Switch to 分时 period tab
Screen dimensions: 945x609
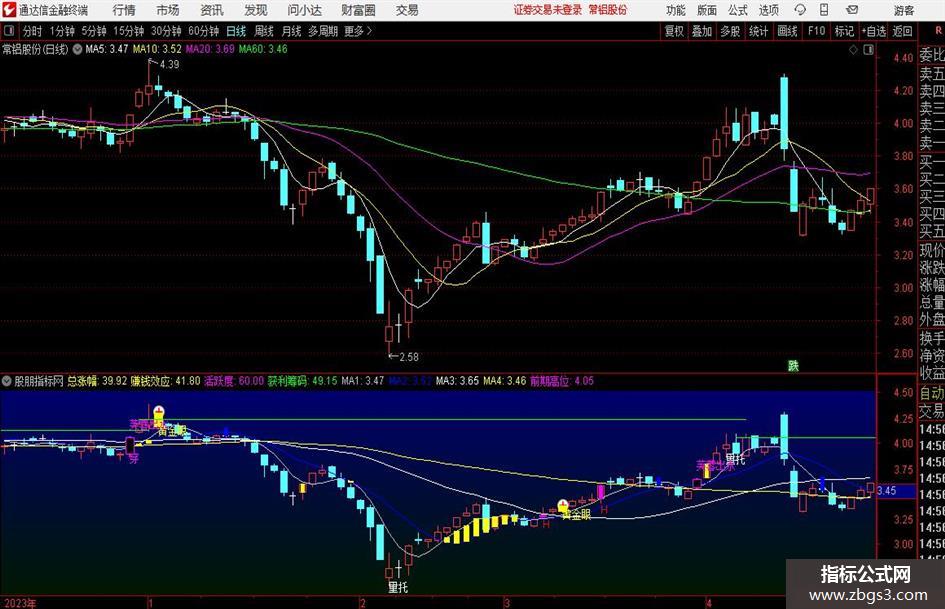coord(32,31)
